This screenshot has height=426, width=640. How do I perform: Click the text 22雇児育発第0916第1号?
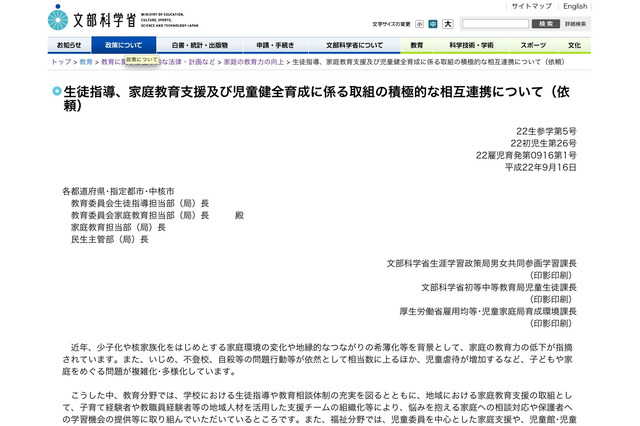526,155
